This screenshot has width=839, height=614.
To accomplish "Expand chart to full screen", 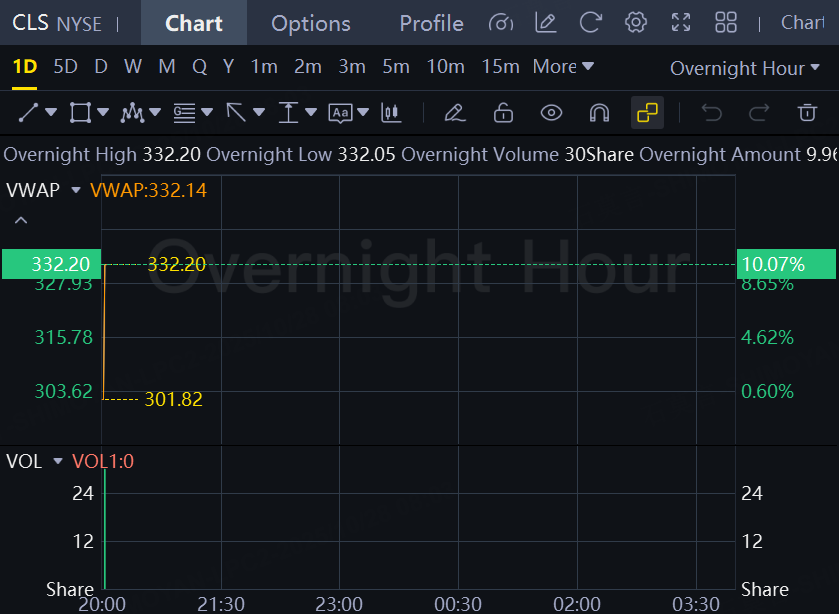I will tap(681, 23).
